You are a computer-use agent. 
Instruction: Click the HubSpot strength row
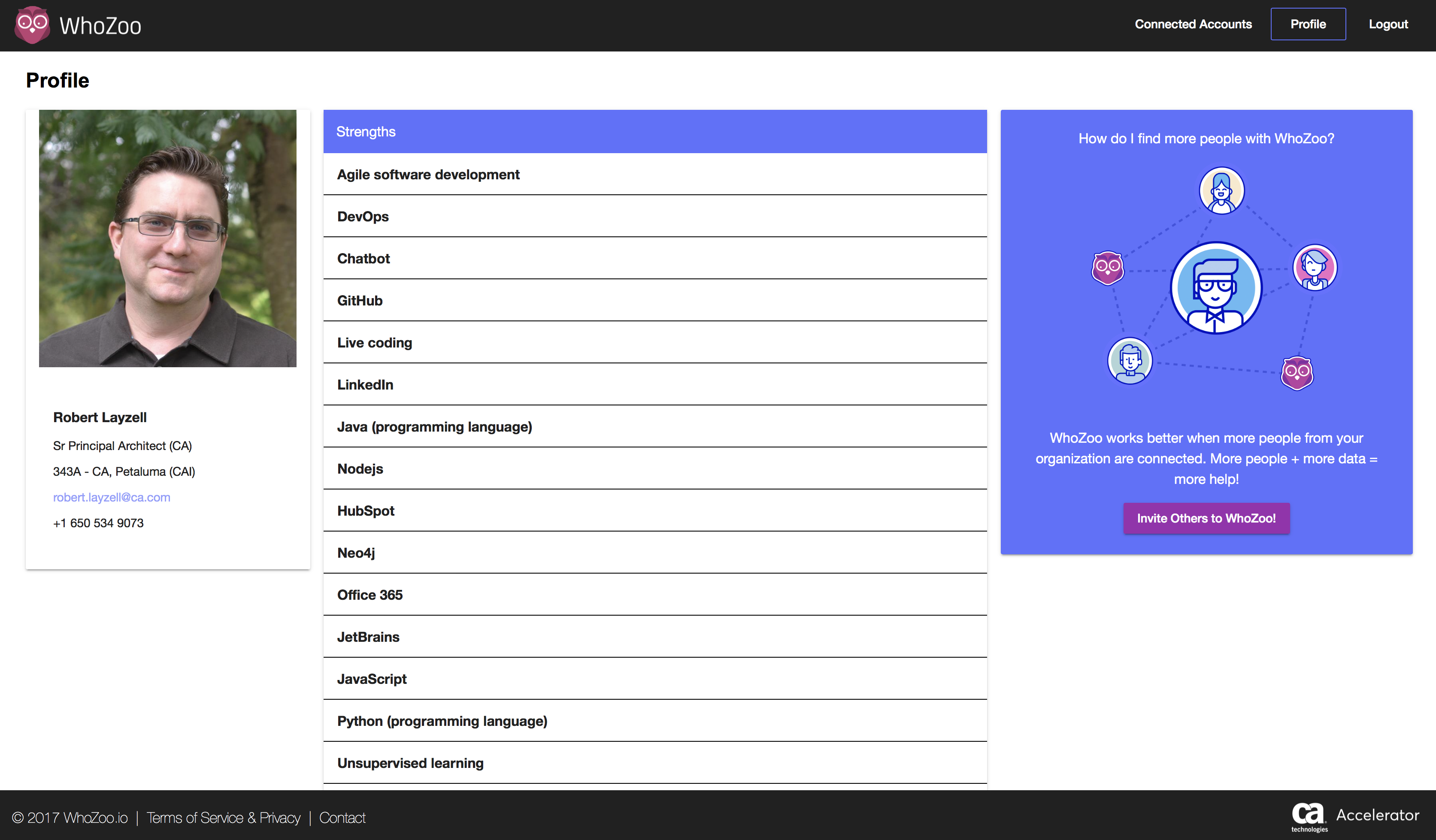click(x=655, y=511)
